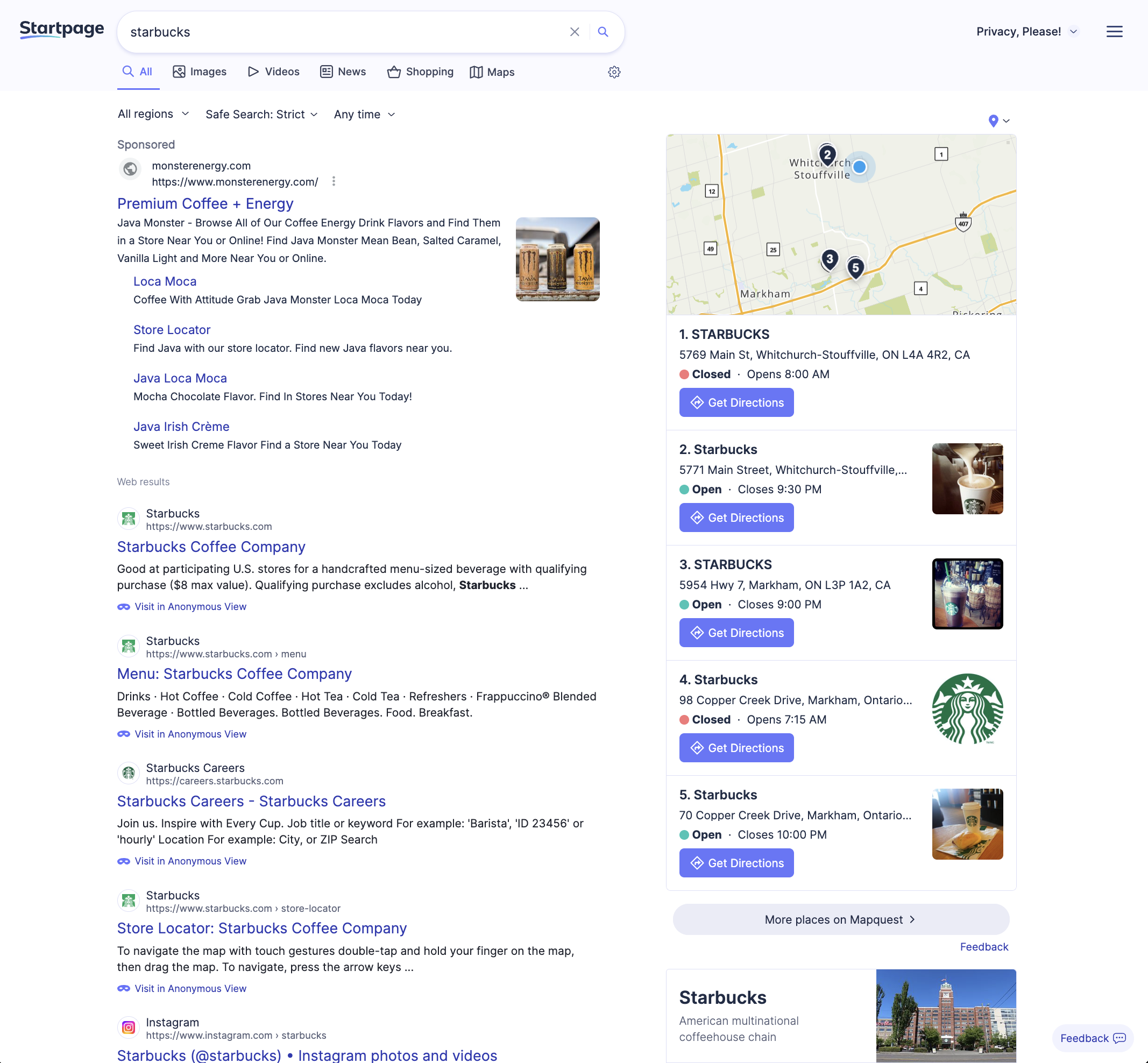Visit Store Locator result in Anonymous View
The width and height of the screenshot is (1148, 1063).
(x=182, y=988)
